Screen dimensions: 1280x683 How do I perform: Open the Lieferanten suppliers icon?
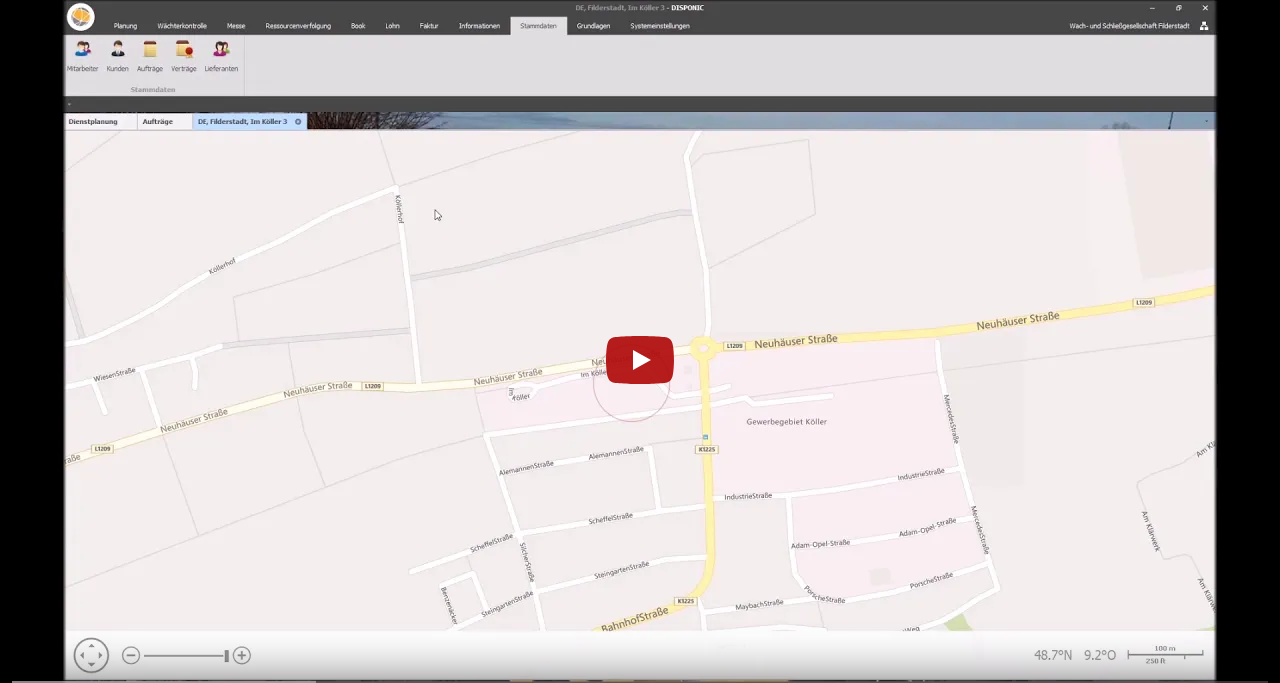(x=221, y=55)
